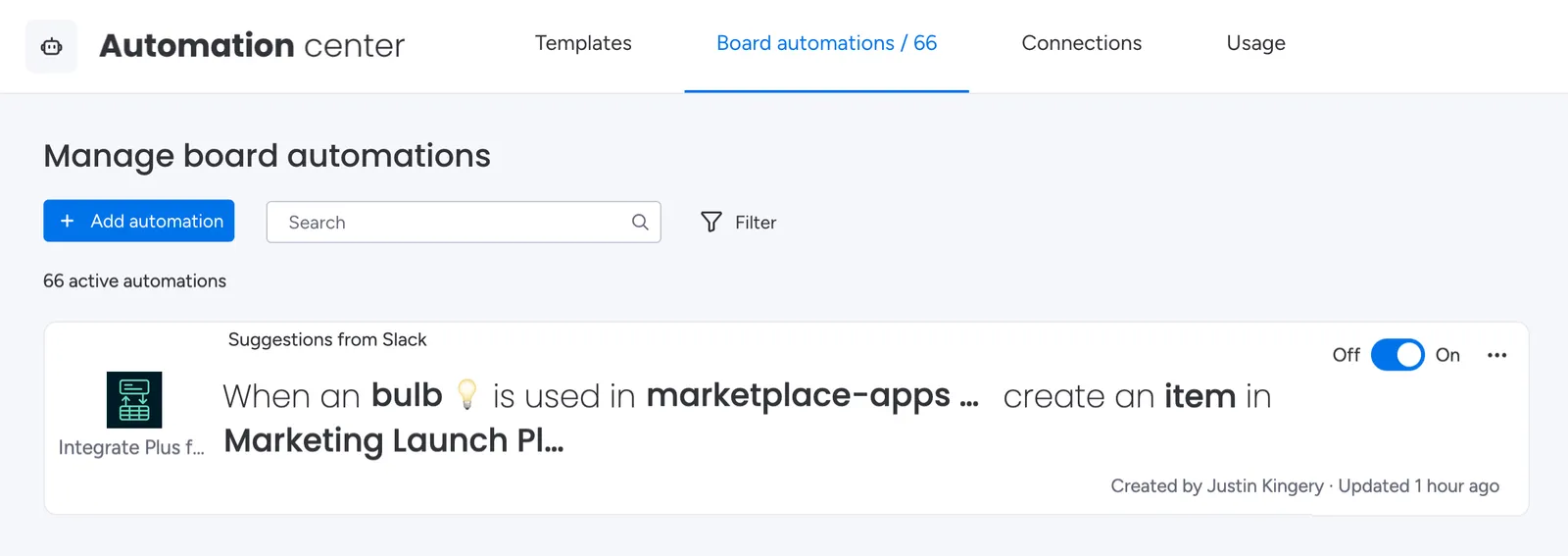Switch to the Connections tab

click(x=1081, y=43)
